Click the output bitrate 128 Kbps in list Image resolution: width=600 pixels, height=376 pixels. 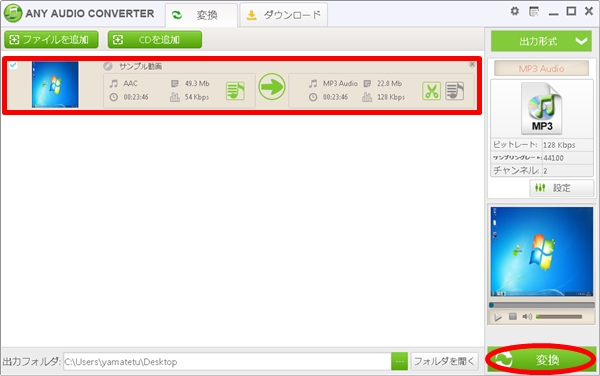point(391,97)
